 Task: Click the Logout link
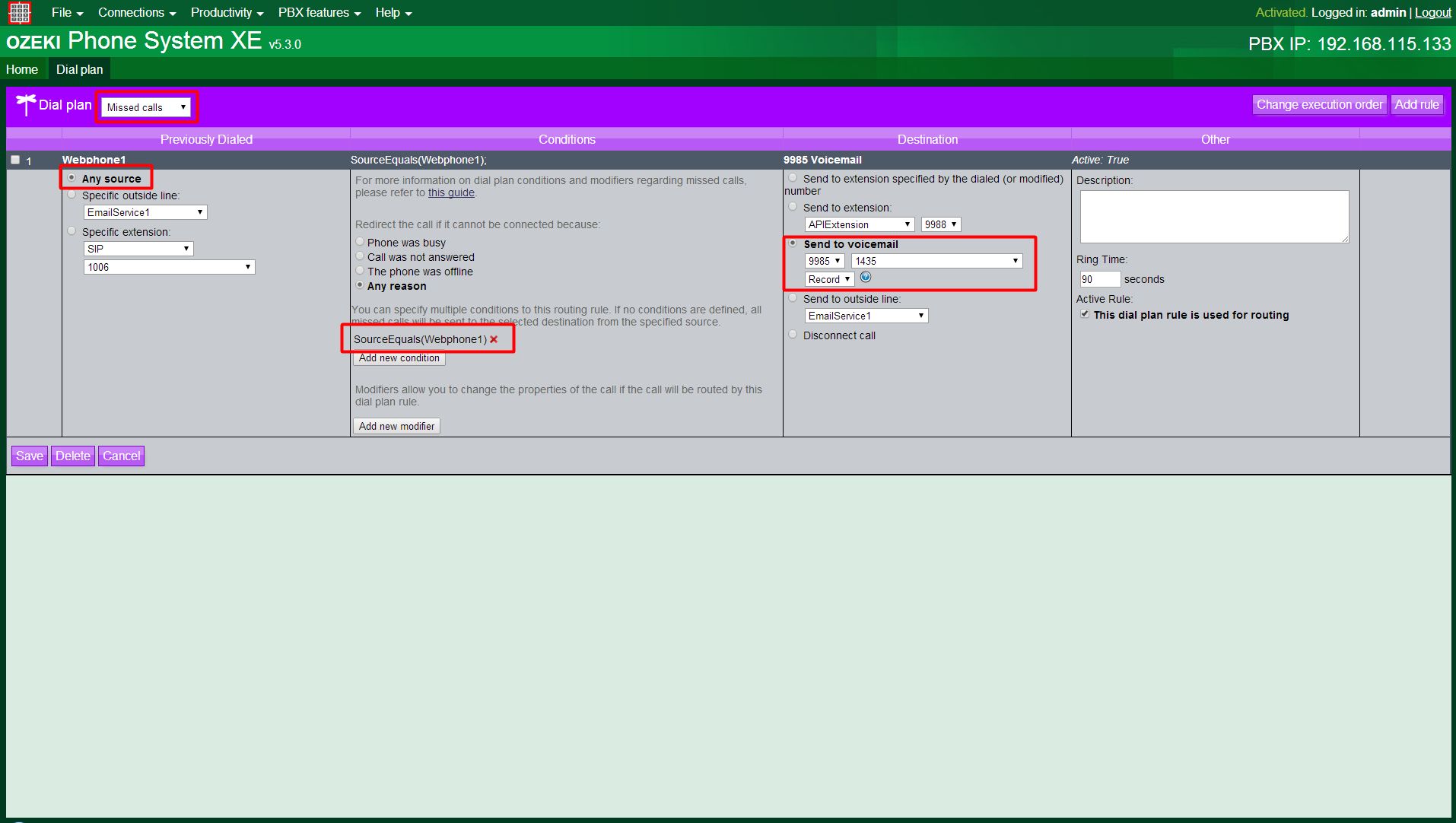(x=1432, y=12)
